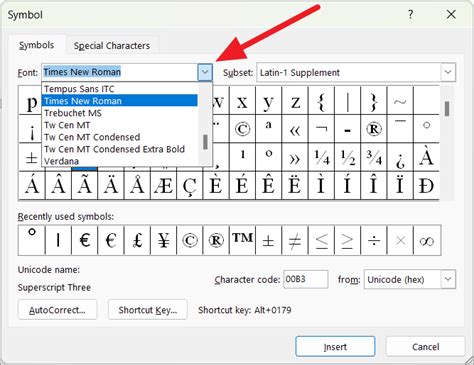Choose Tw Cen MT font
Screen dimensions: 474x365
click(120, 125)
